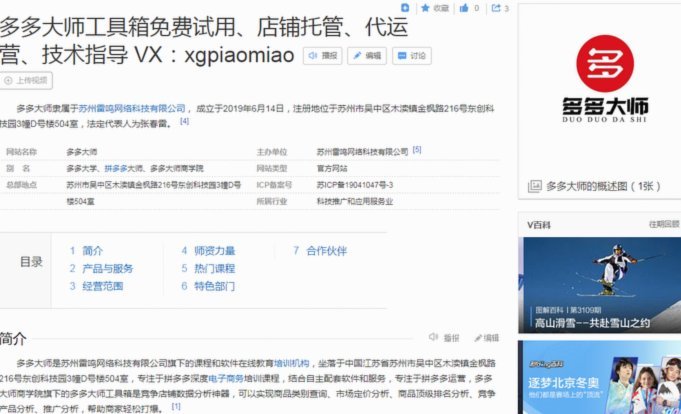Open reference [1] footnote

[176, 407]
